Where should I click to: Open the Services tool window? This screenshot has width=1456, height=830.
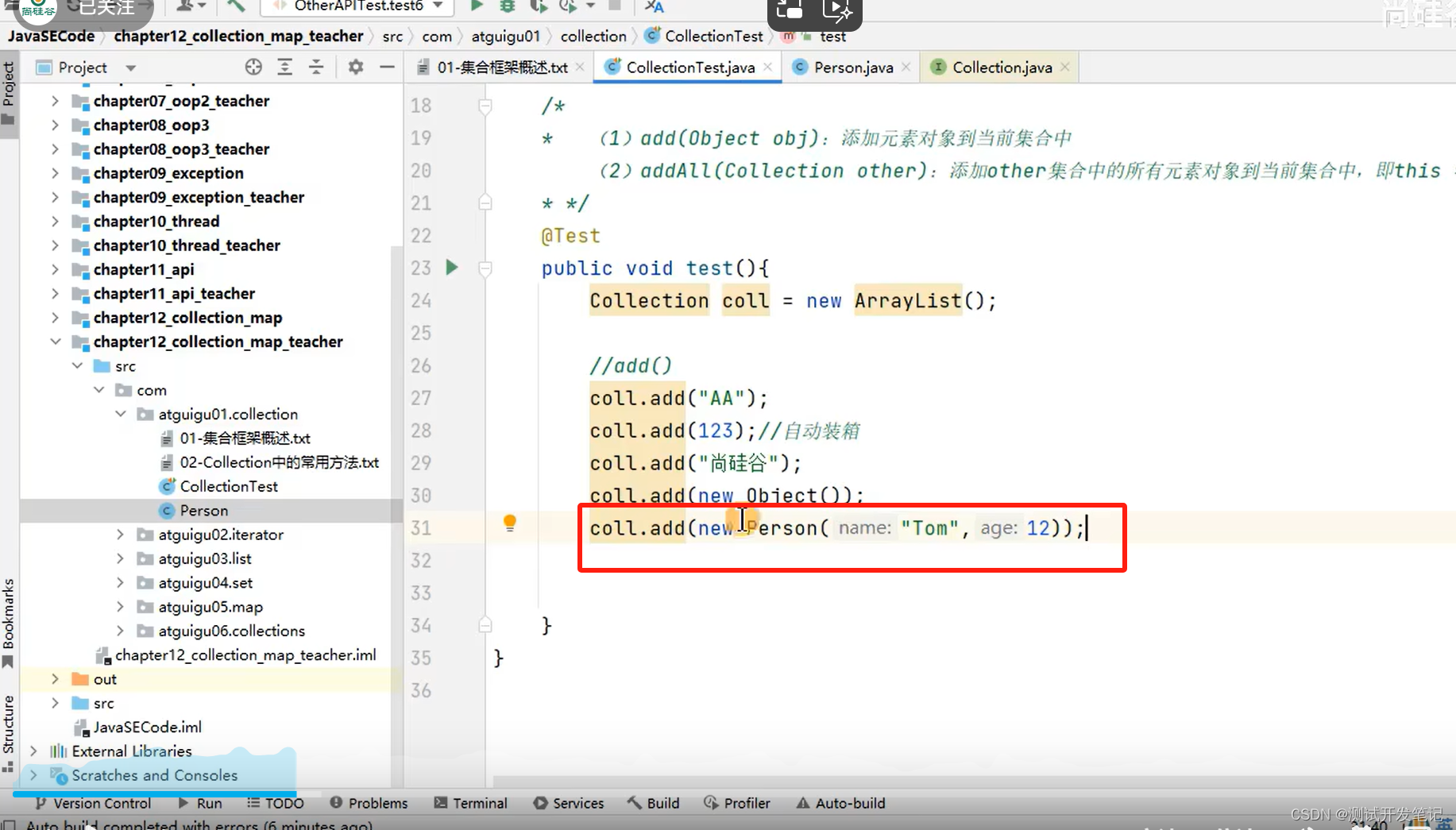point(569,803)
